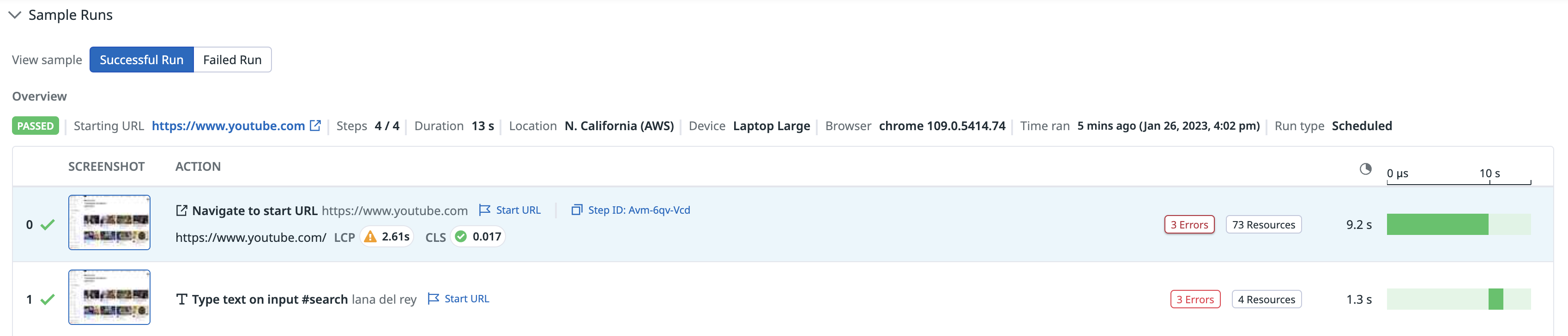Click the CLS green check icon
This screenshot has height=336, width=1568.
pyautogui.click(x=461, y=237)
